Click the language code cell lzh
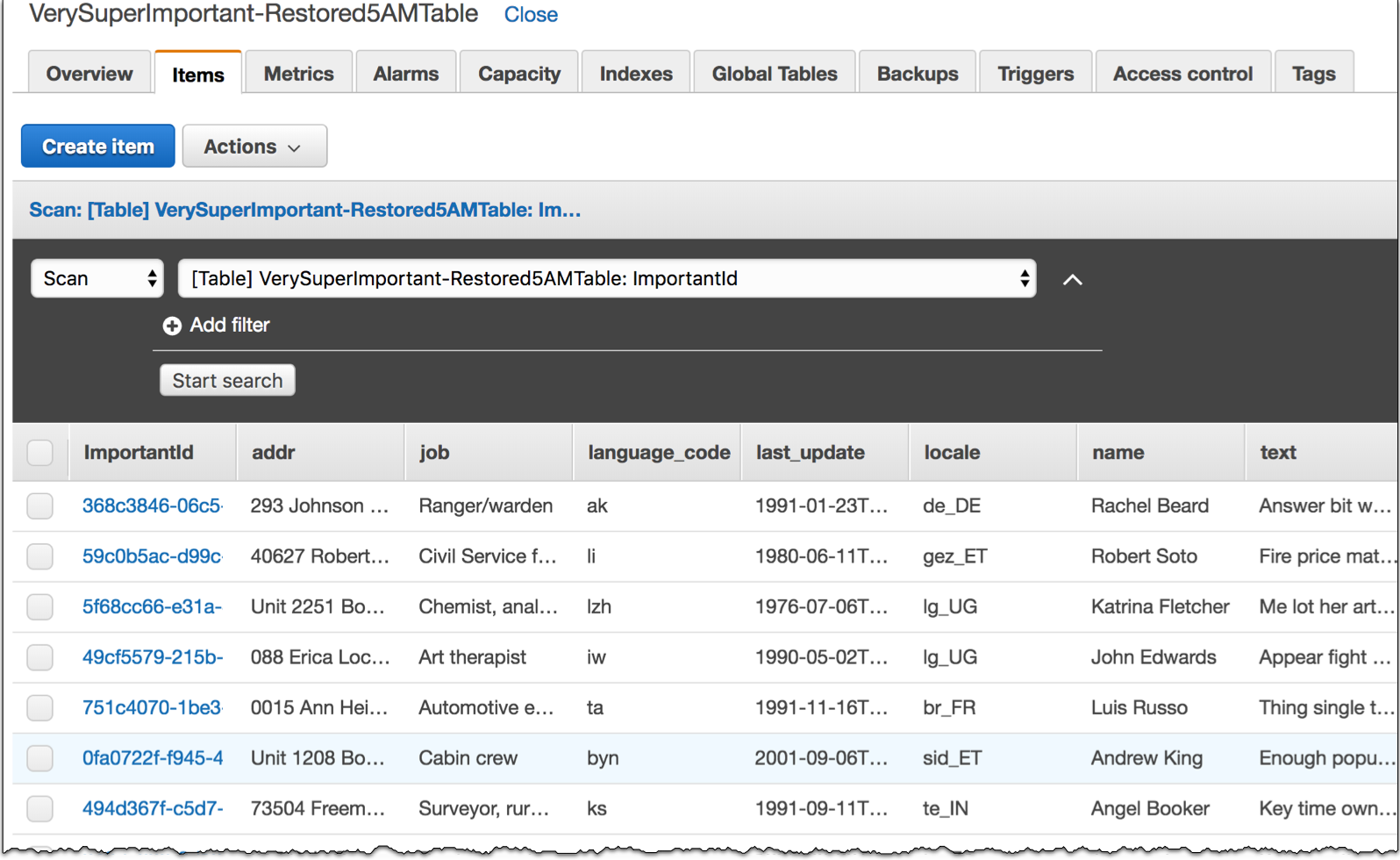Screen dimensions: 1400x860 pos(599,606)
